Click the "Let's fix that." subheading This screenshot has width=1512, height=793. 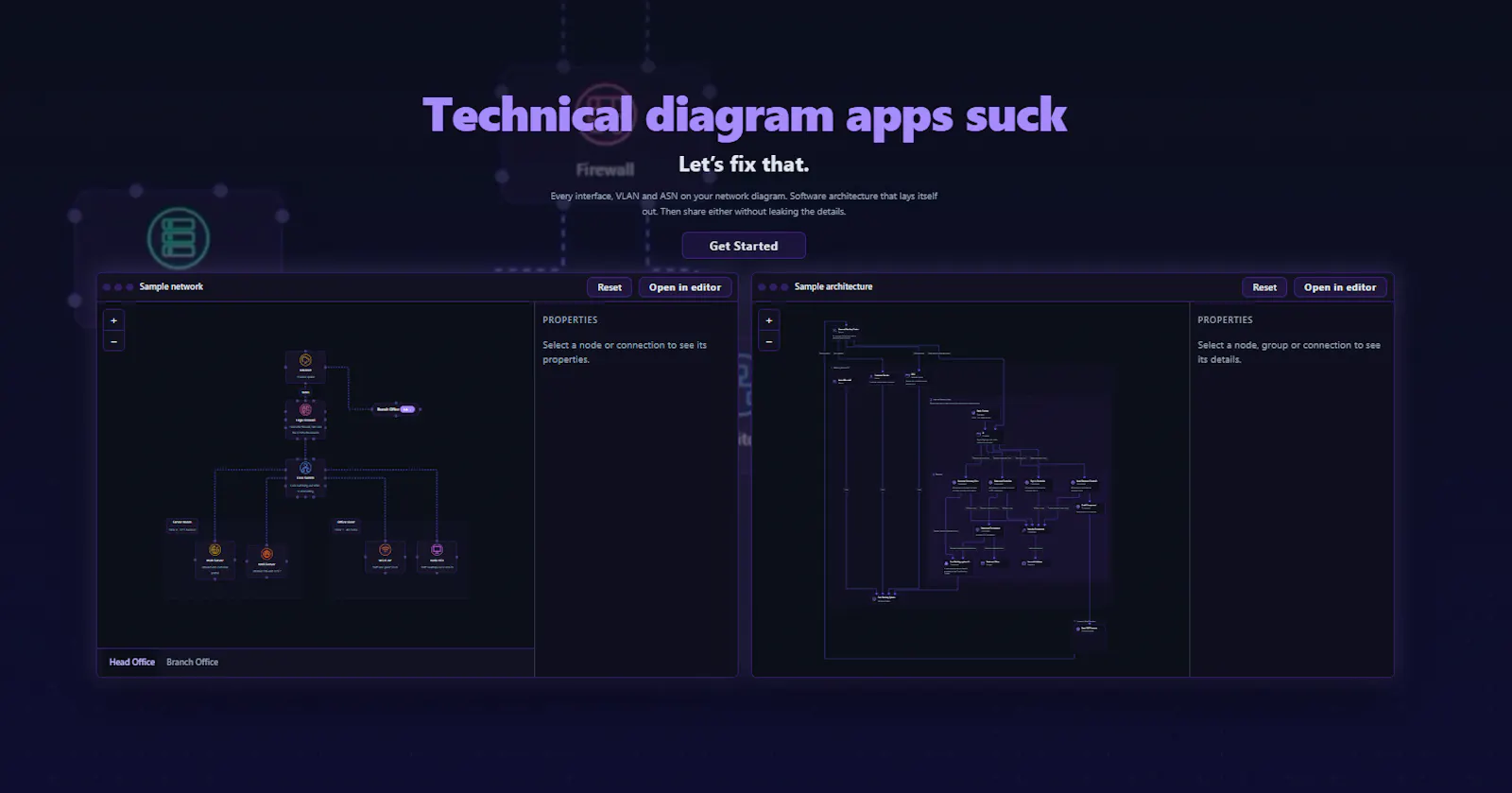(744, 164)
